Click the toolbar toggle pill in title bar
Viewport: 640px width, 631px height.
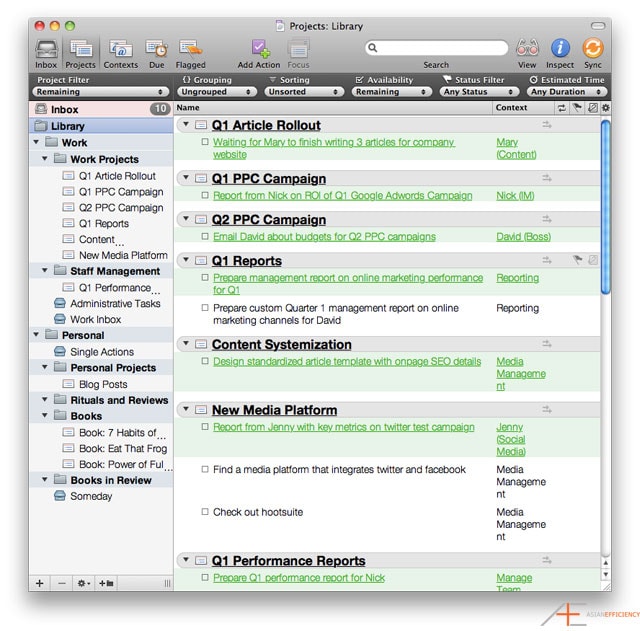598,26
